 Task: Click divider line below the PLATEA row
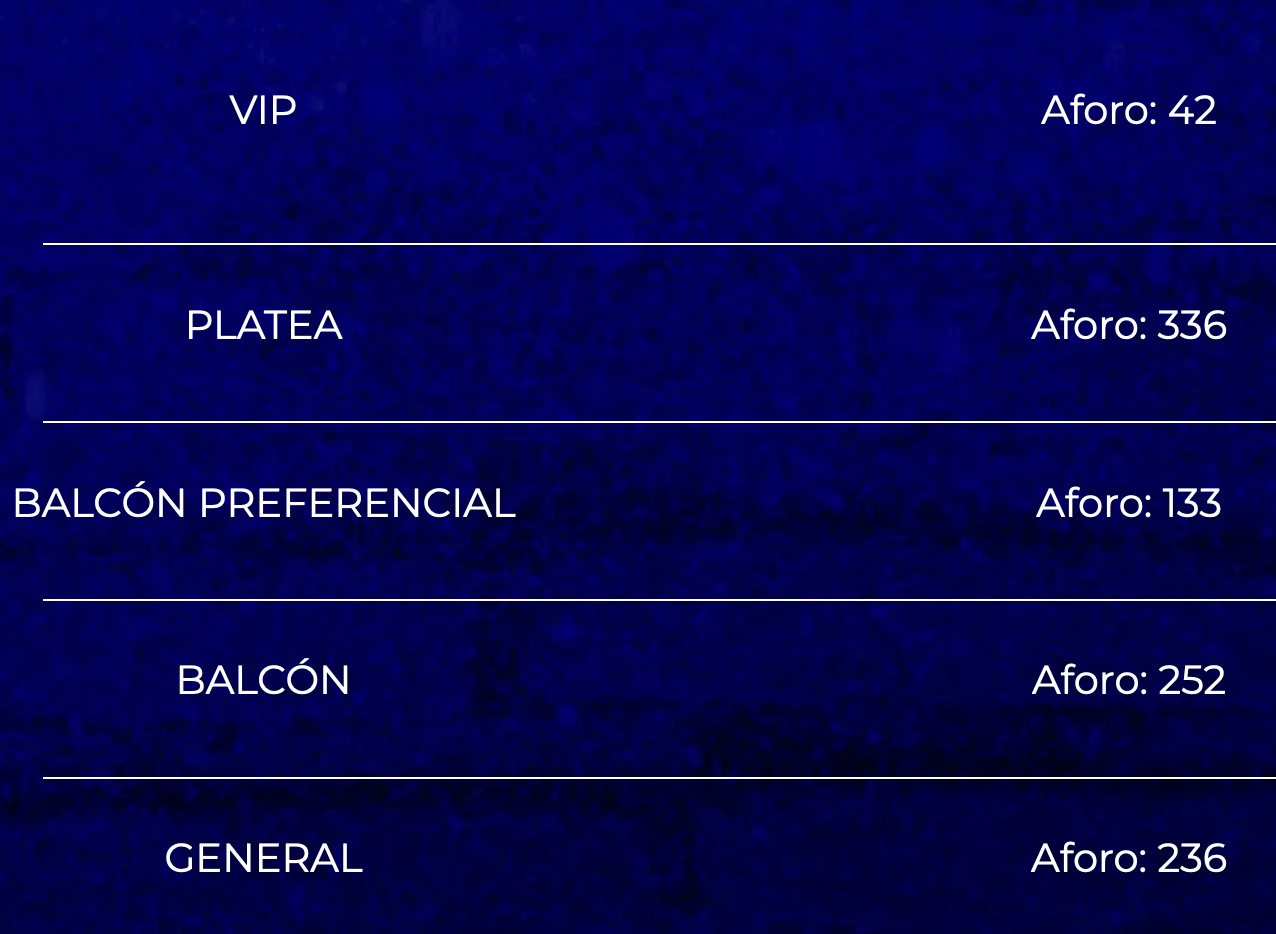[659, 422]
